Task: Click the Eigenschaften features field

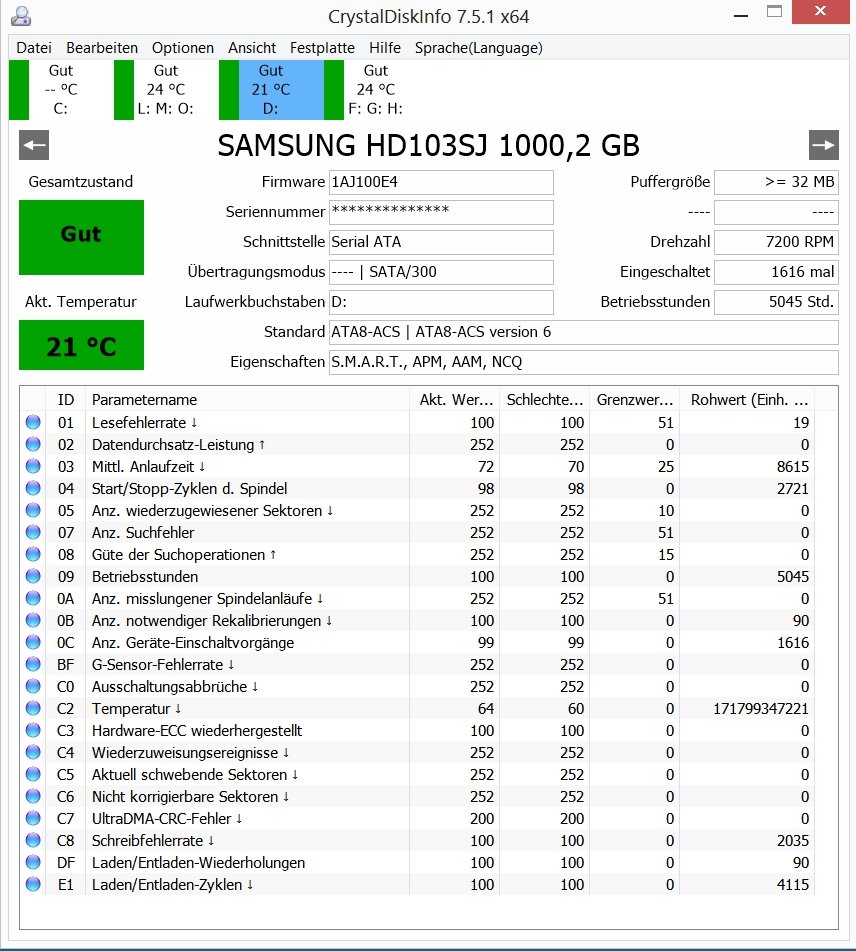Action: (x=584, y=362)
